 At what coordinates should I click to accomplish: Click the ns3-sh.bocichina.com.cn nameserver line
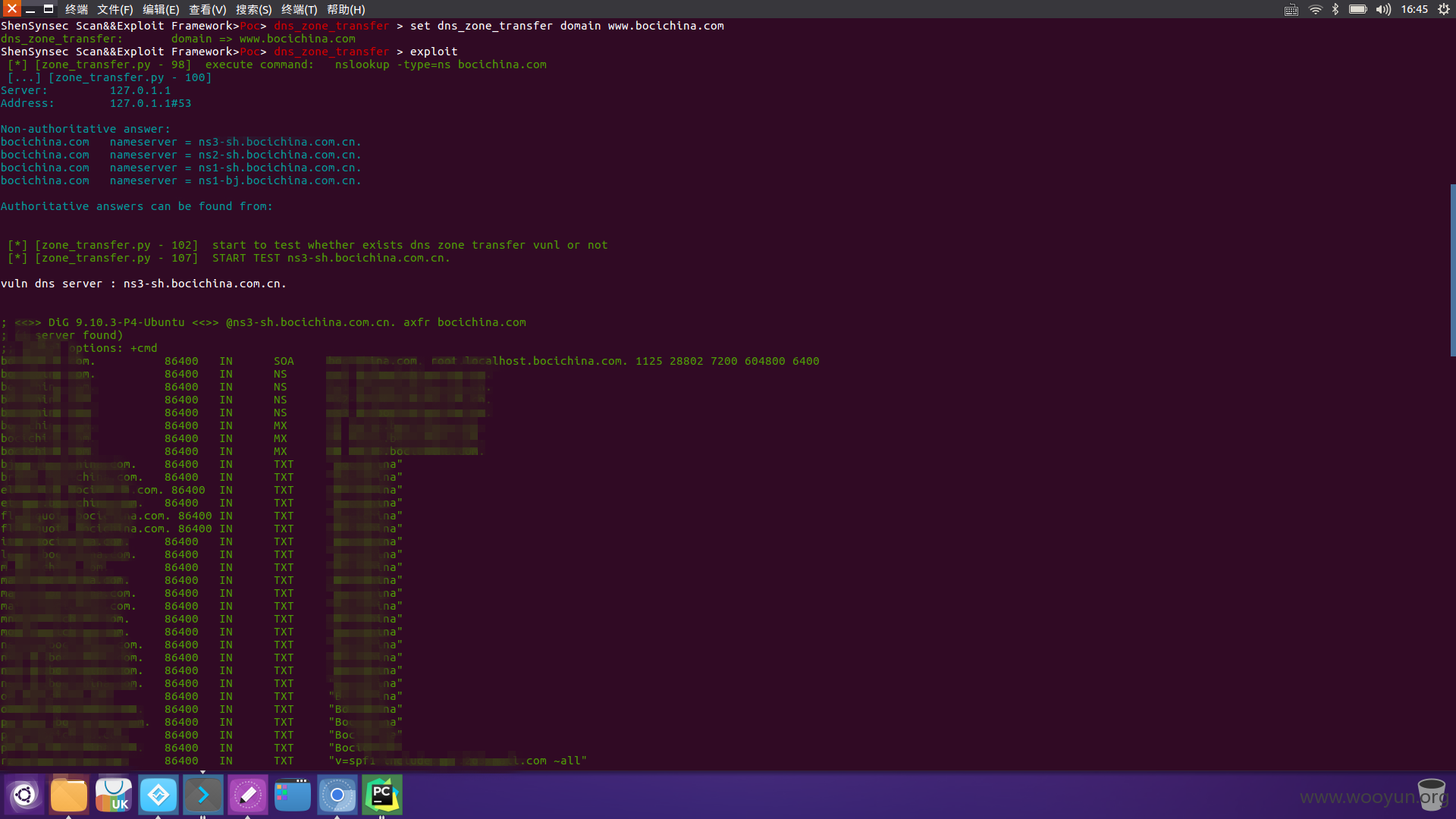pos(181,142)
